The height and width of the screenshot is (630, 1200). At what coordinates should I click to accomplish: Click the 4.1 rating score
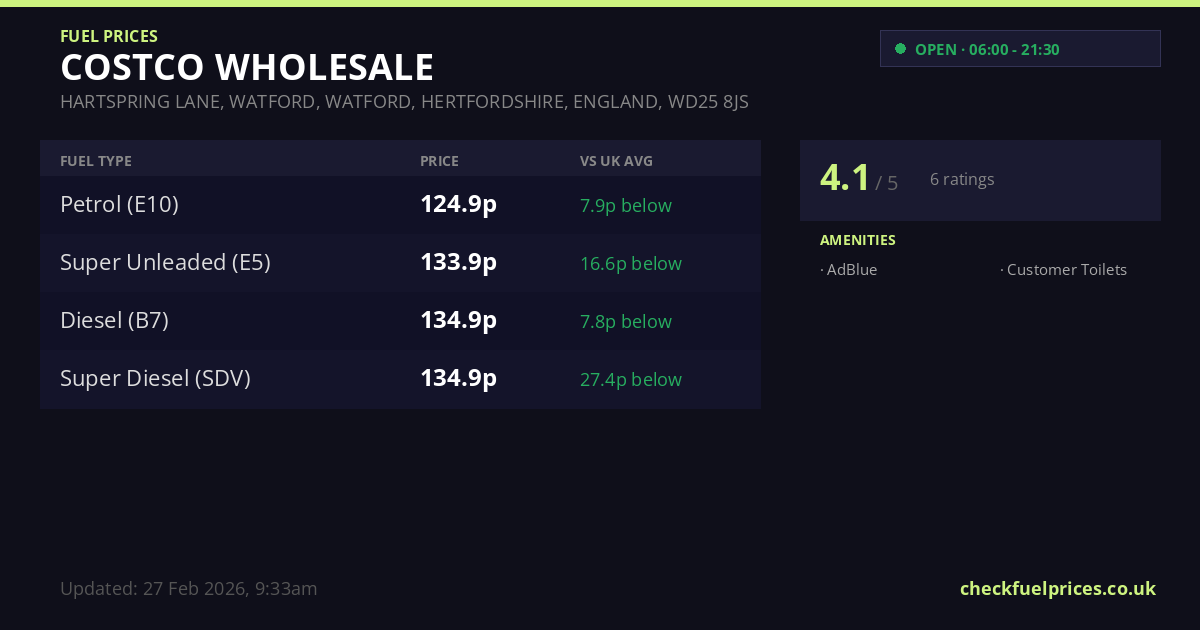[x=845, y=178]
